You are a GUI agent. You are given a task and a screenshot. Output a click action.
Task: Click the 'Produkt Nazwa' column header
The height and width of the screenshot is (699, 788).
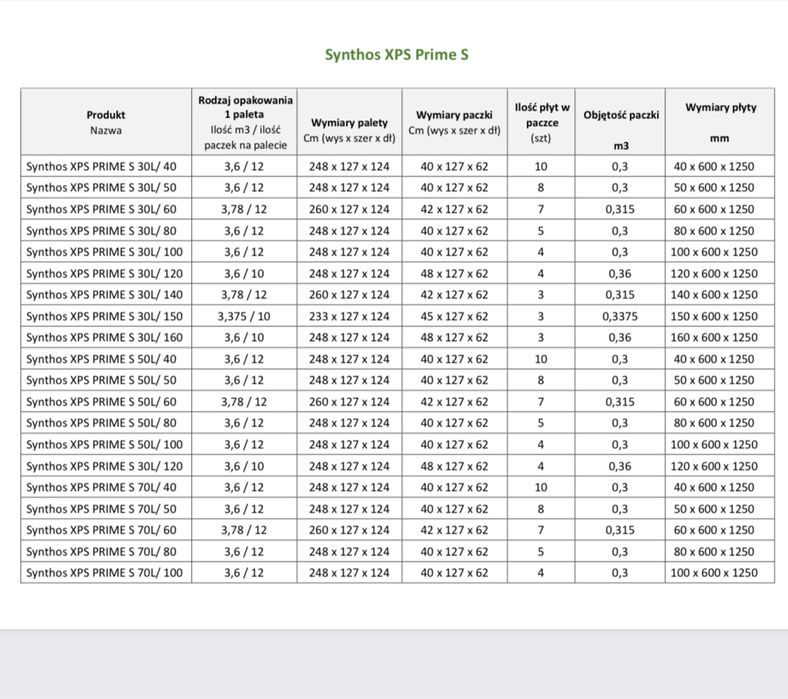106,122
